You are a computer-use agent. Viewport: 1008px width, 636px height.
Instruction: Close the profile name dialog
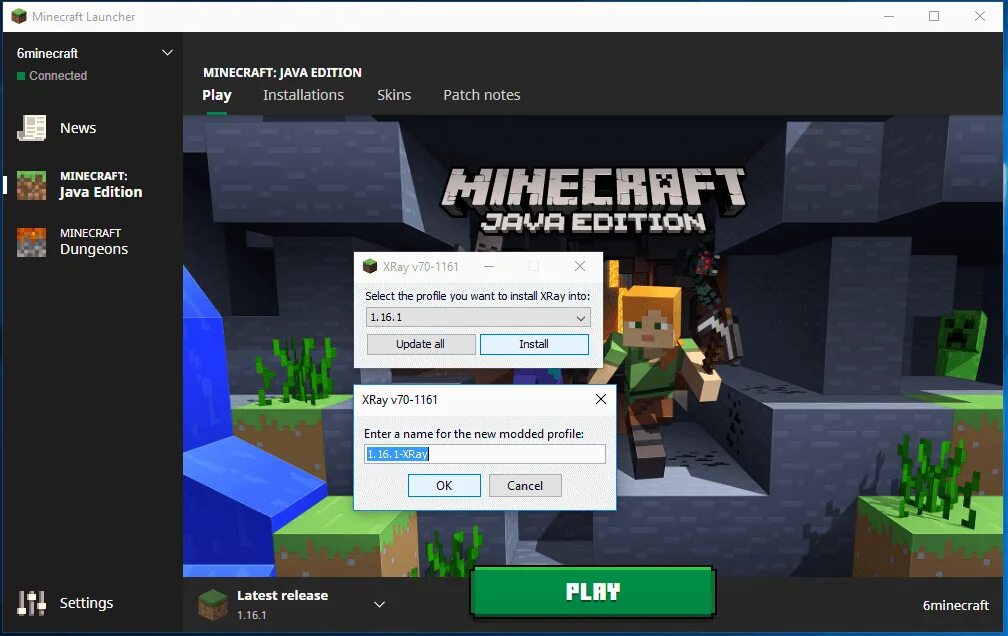tap(601, 399)
